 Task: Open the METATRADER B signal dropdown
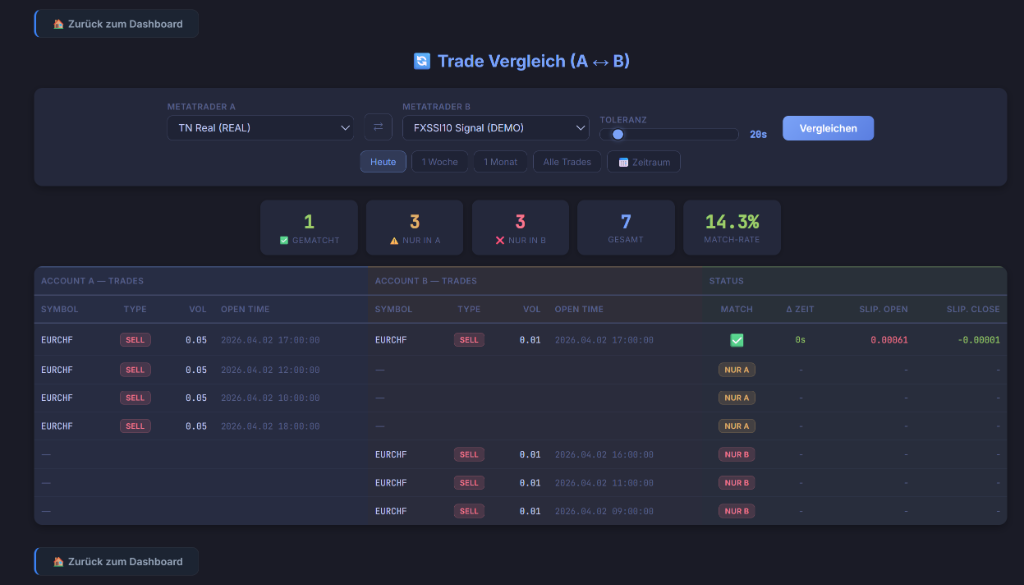495,128
